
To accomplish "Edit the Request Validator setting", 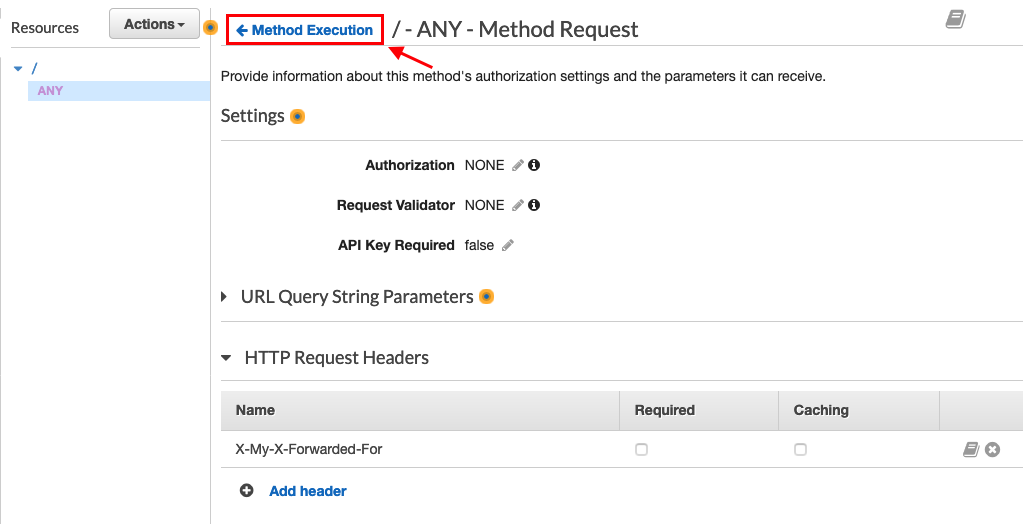I will [517, 205].
